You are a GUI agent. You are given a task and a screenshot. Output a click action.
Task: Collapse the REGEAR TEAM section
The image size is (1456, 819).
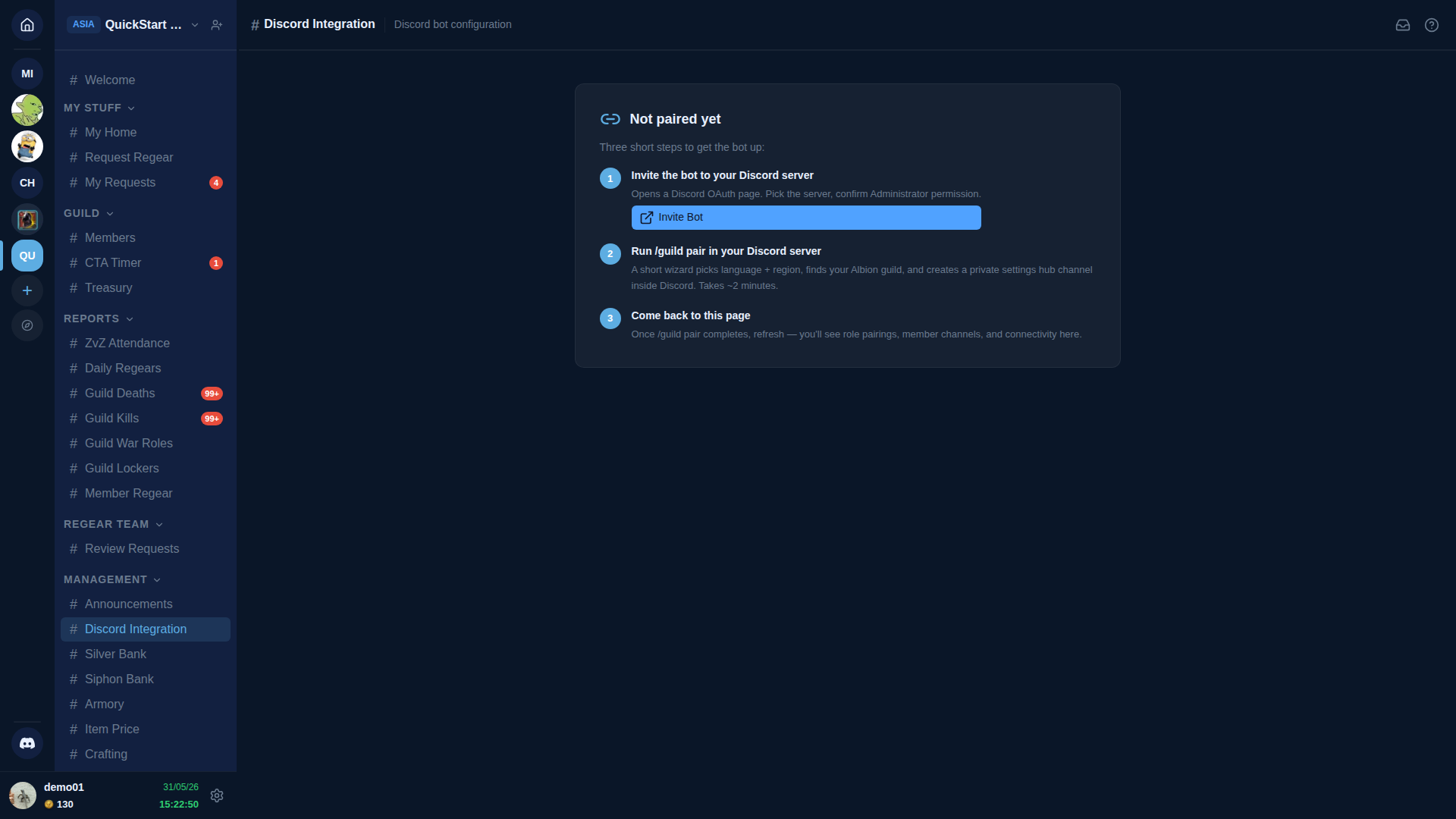click(x=114, y=524)
